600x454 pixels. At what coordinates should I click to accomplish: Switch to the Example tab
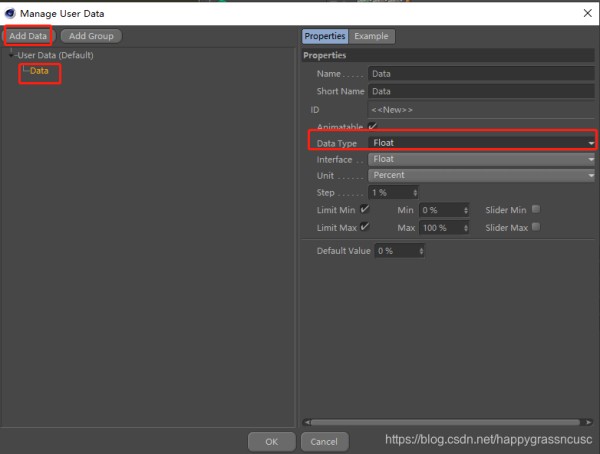pos(371,36)
